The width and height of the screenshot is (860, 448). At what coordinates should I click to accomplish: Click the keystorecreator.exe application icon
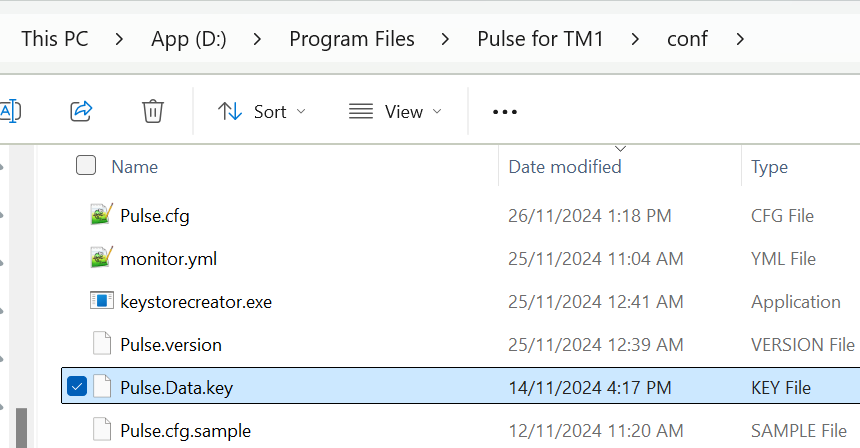(x=101, y=301)
